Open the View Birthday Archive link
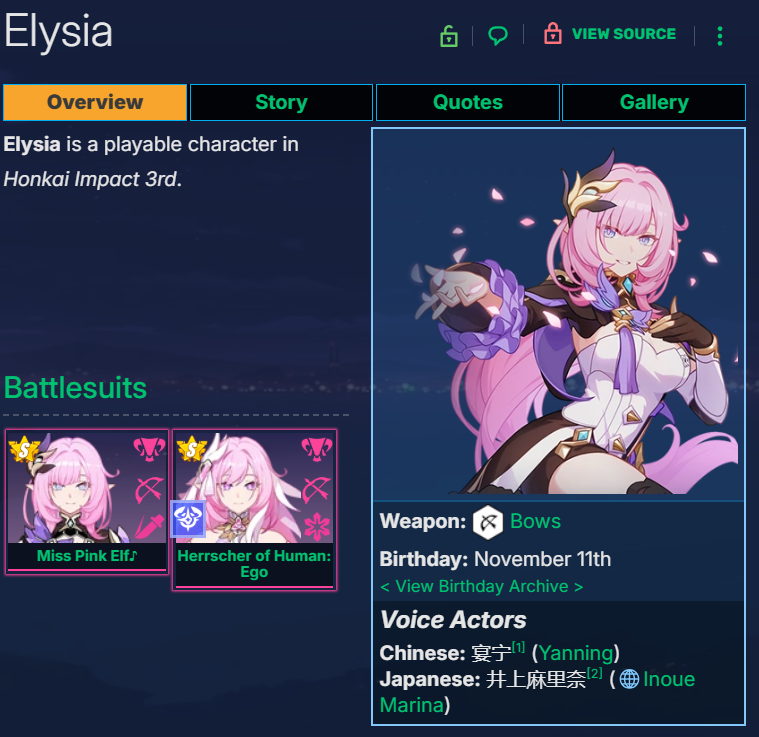 pyautogui.click(x=482, y=586)
